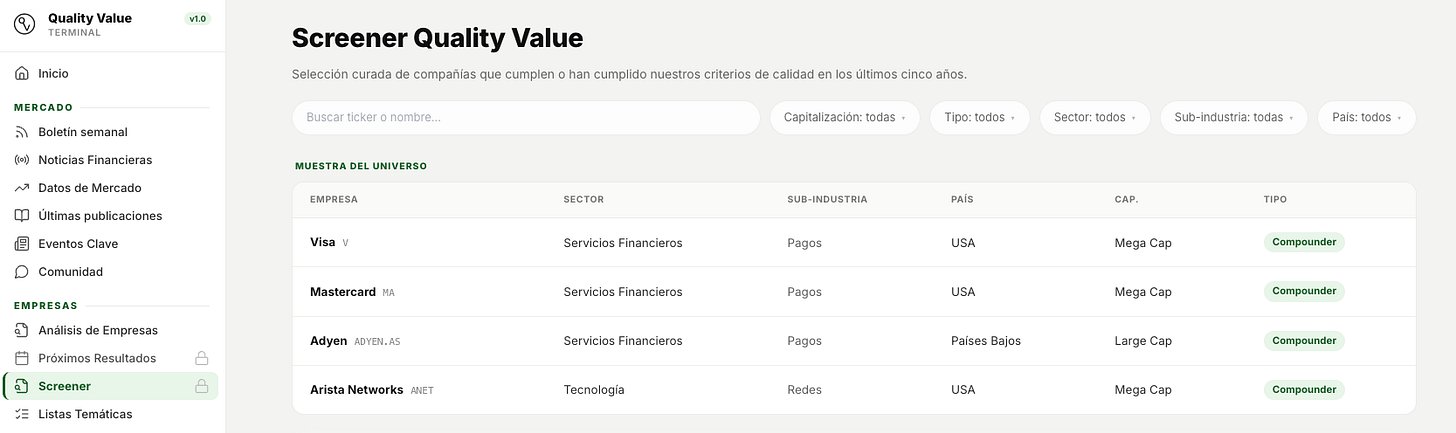Click the Compounder badge in Mastercard row
The height and width of the screenshot is (433, 1456).
pyautogui.click(x=1304, y=291)
